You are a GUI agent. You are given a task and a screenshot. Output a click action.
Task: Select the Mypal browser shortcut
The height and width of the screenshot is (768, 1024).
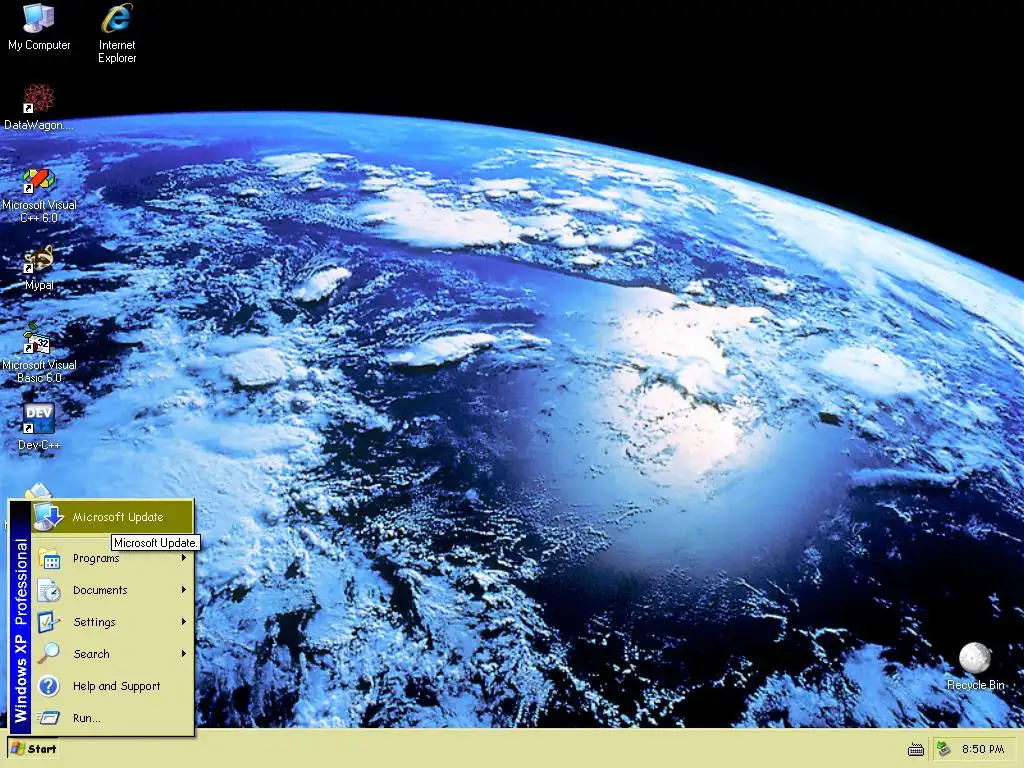pos(39,268)
